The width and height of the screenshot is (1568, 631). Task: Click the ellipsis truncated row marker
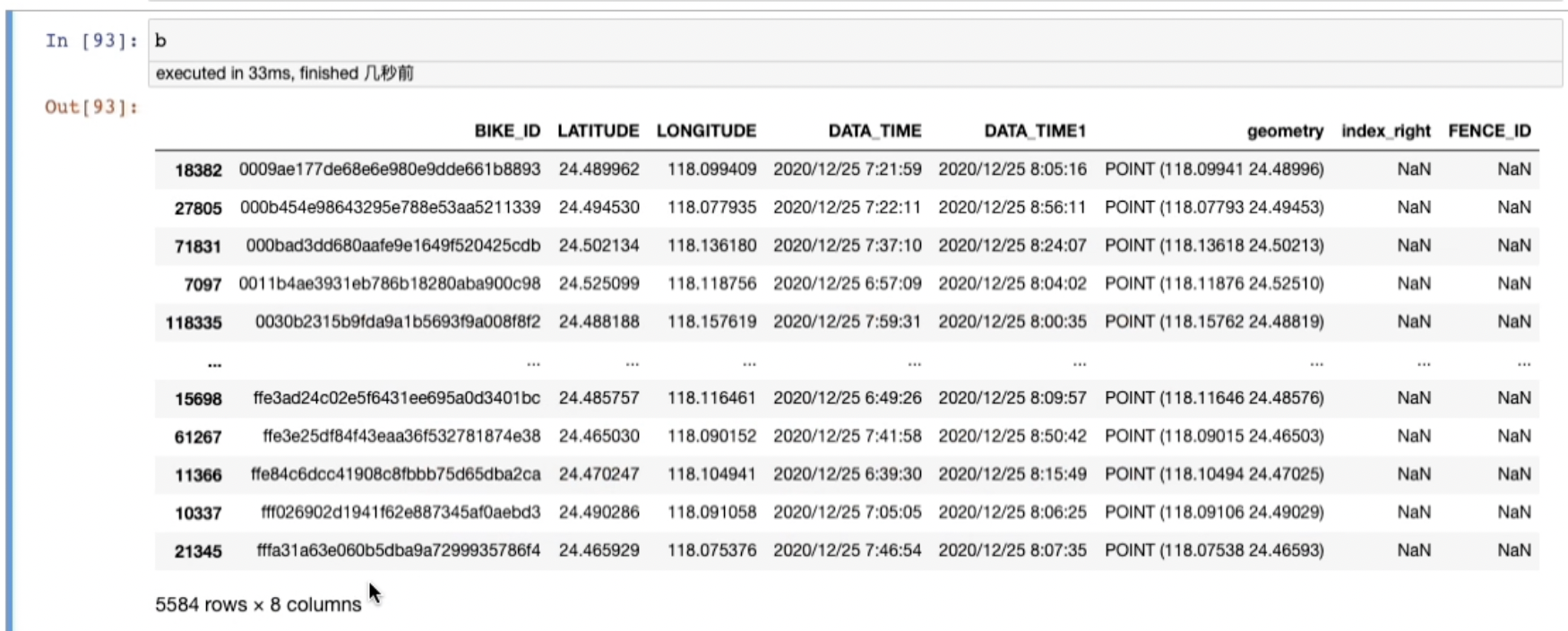pyautogui.click(x=214, y=363)
